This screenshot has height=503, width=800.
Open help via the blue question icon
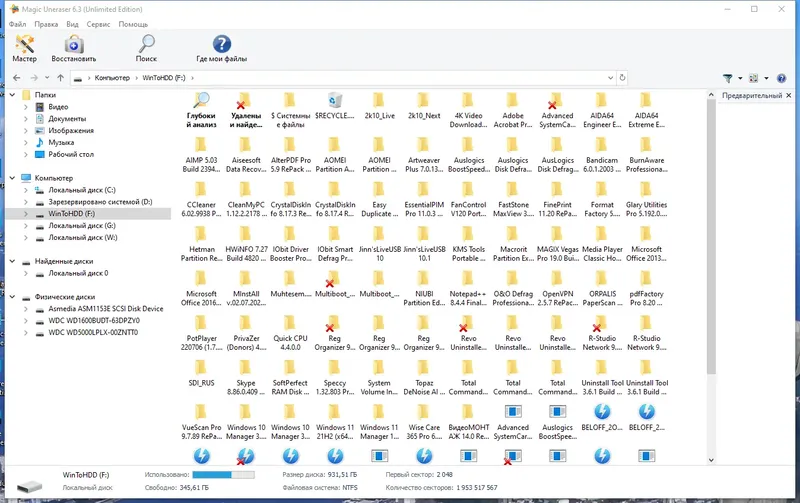coord(781,78)
